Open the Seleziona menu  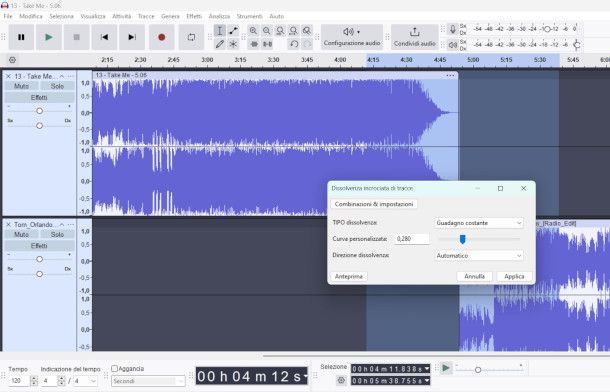coord(61,16)
